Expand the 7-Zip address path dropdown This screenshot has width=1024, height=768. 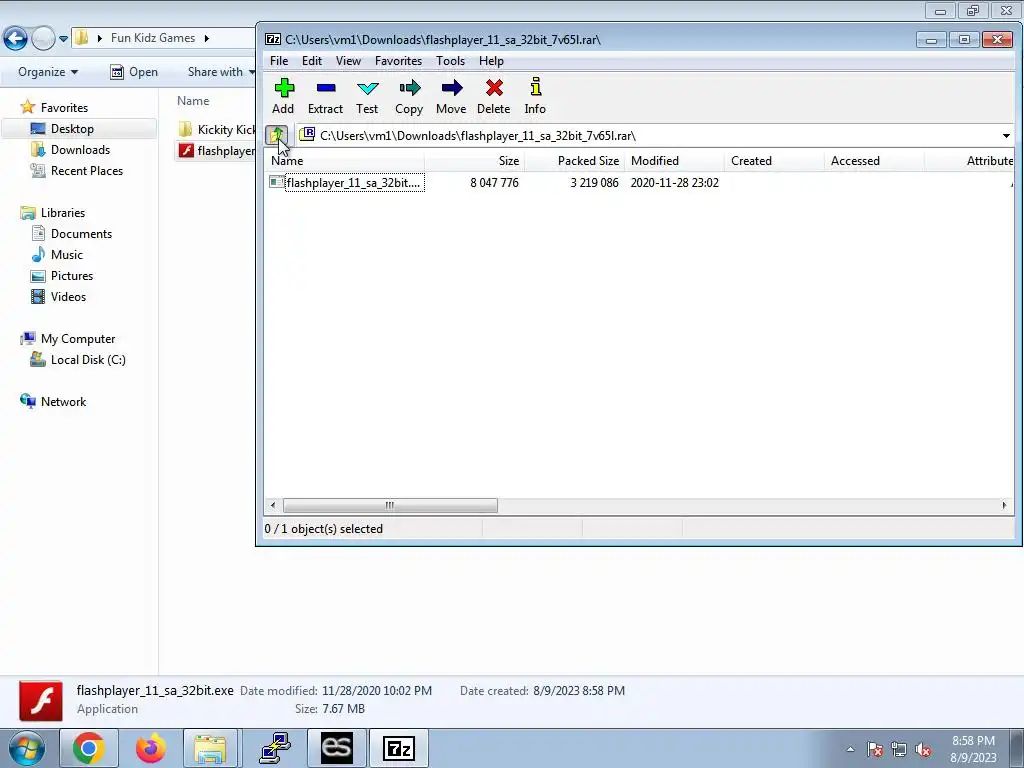pos(1006,136)
